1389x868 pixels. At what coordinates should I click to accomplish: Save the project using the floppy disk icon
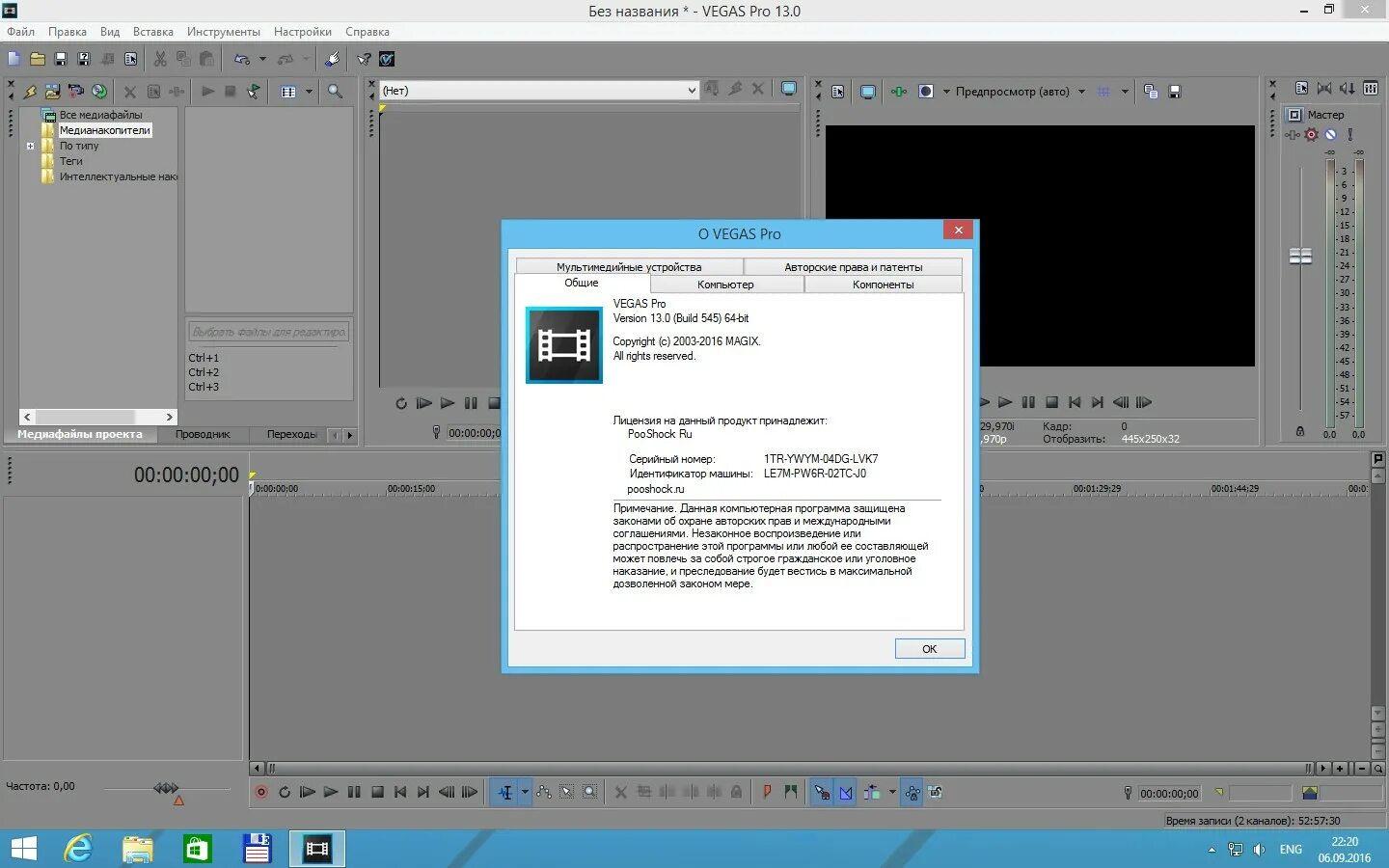pyautogui.click(x=61, y=59)
